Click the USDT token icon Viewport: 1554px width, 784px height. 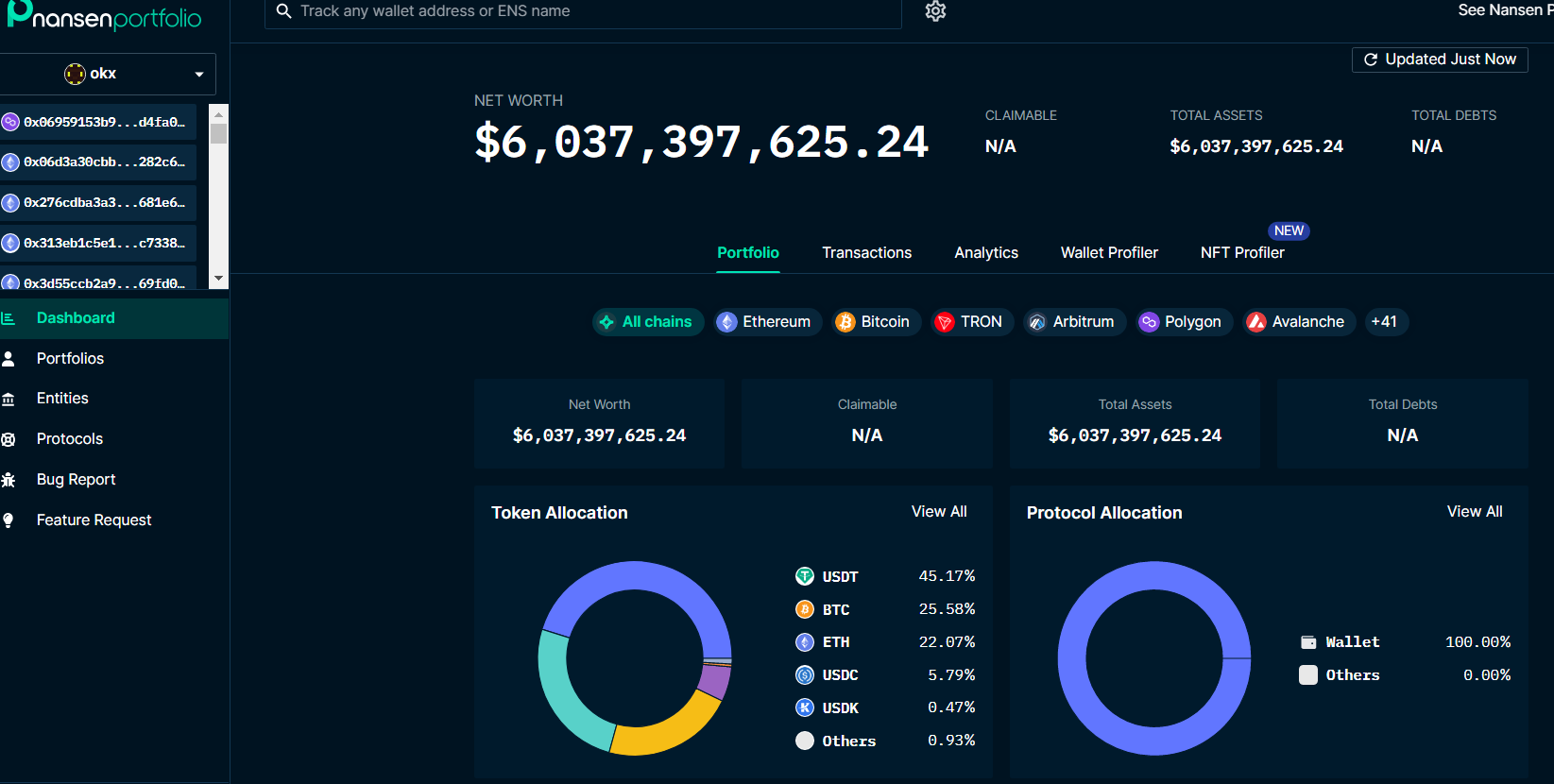(x=805, y=576)
